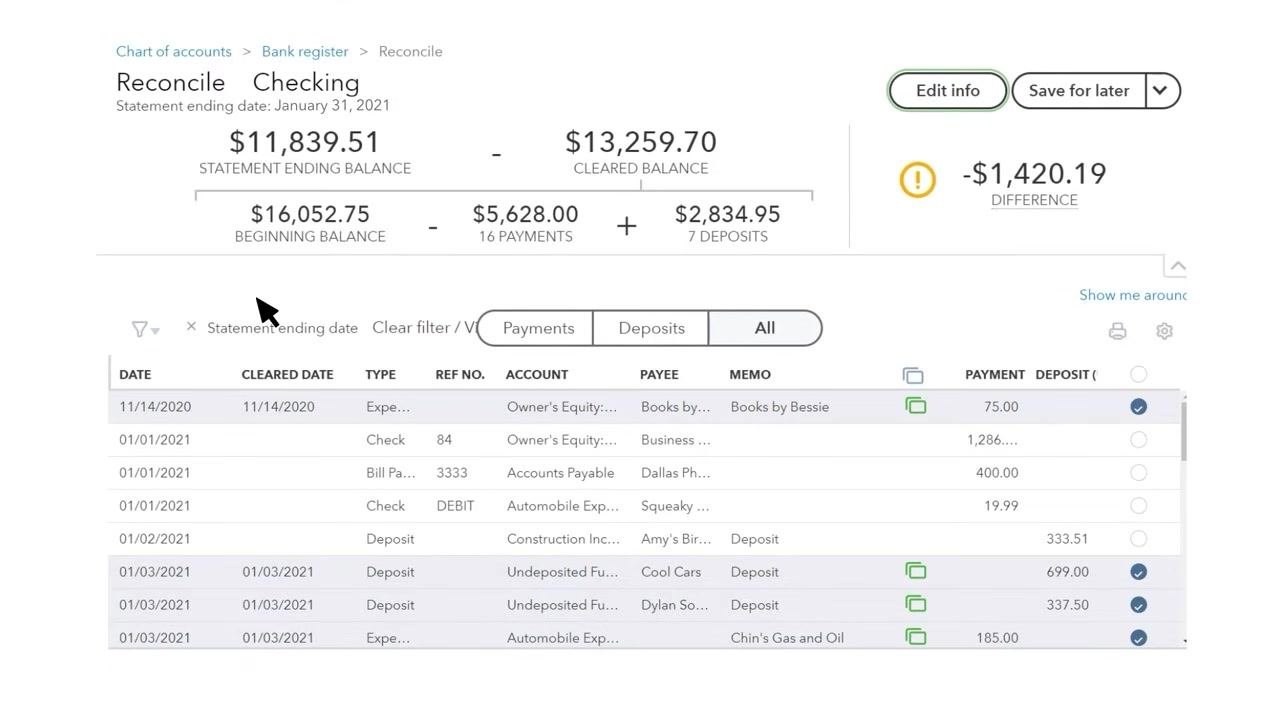Screen dimensions: 1280x720
Task: Click the matched-transaction column header icon
Action: tap(913, 375)
